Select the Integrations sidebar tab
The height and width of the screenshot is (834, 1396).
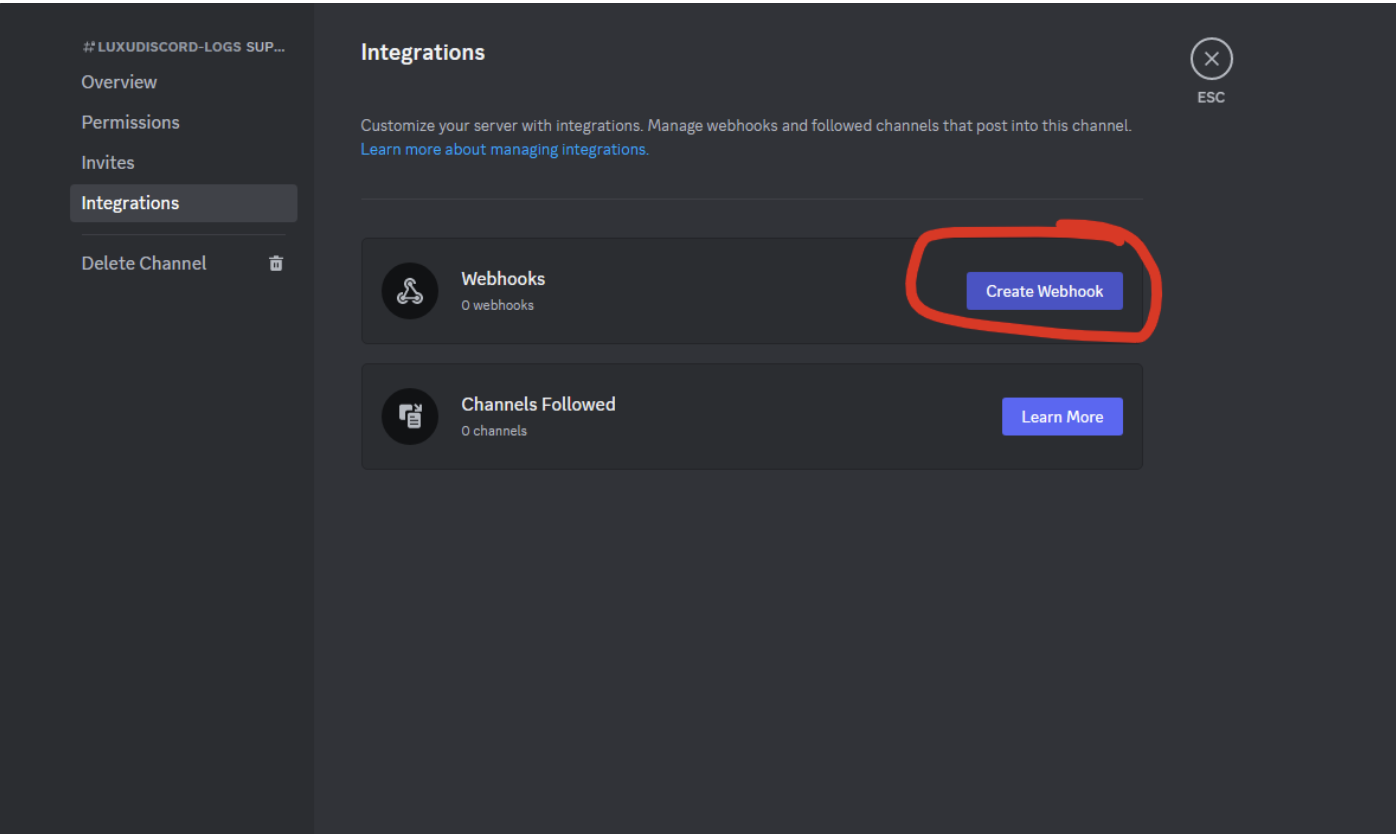click(184, 203)
